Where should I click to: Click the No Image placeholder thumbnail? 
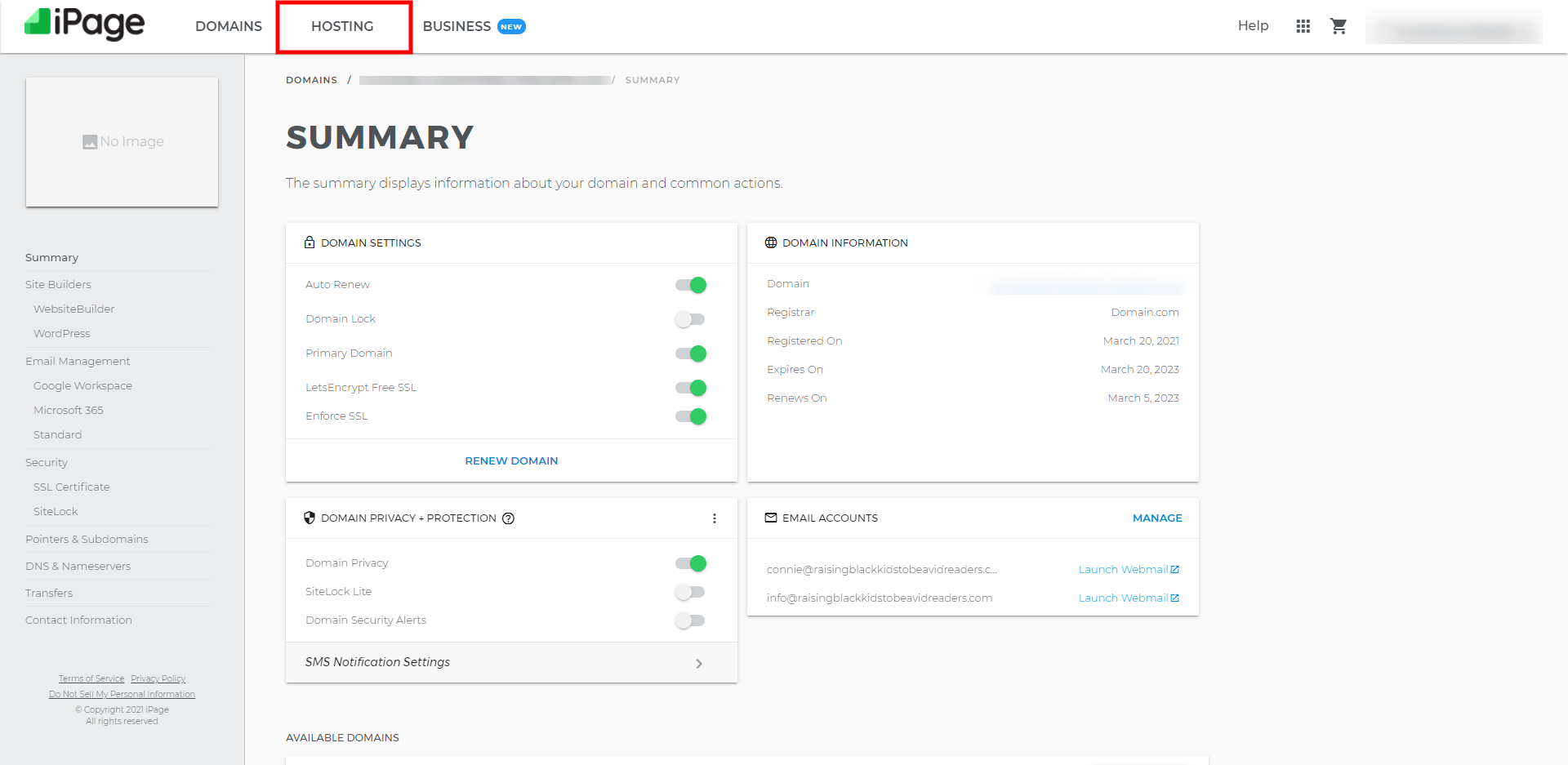pyautogui.click(x=122, y=142)
